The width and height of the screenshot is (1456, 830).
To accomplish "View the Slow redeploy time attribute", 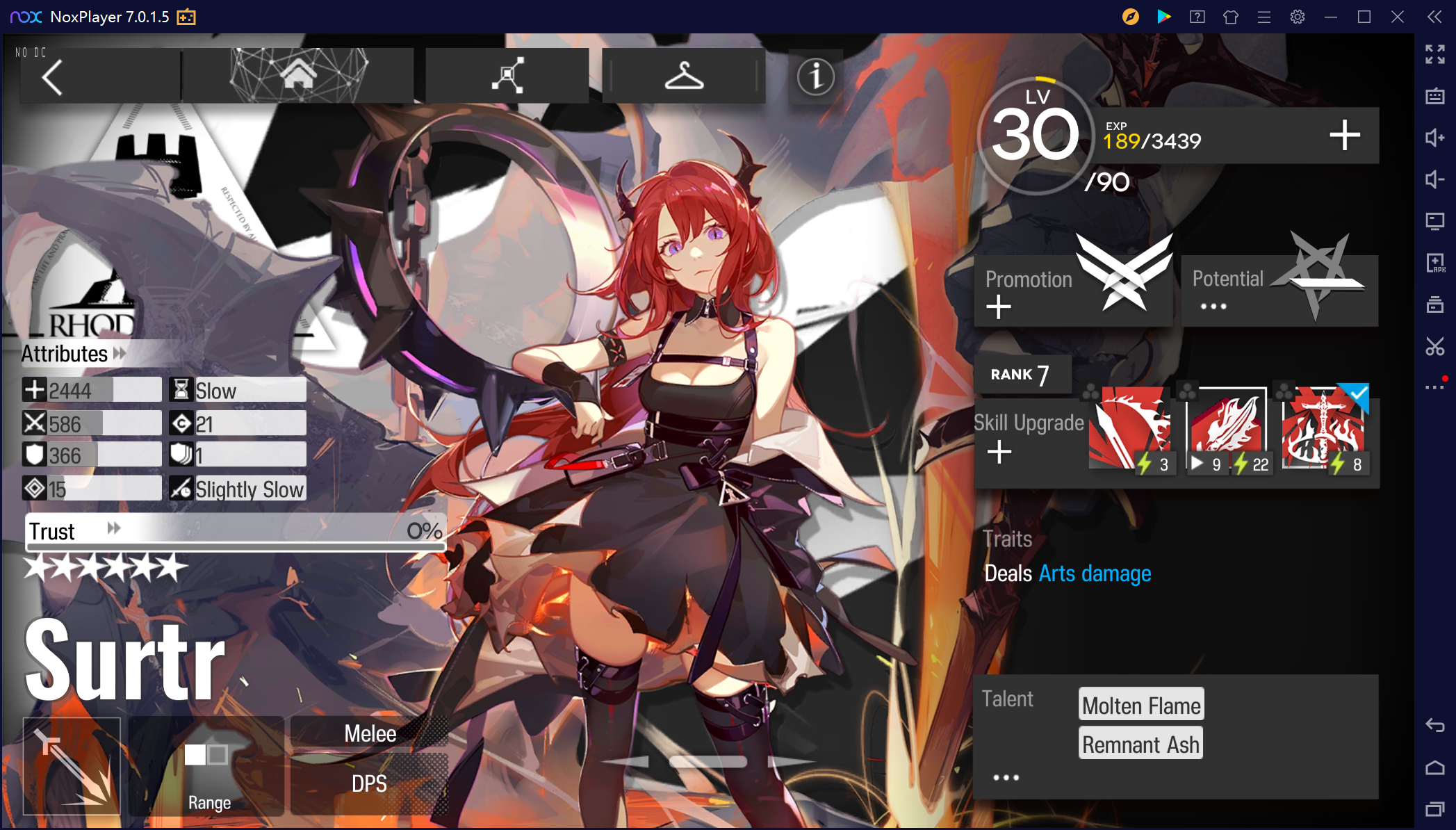I will click(237, 390).
